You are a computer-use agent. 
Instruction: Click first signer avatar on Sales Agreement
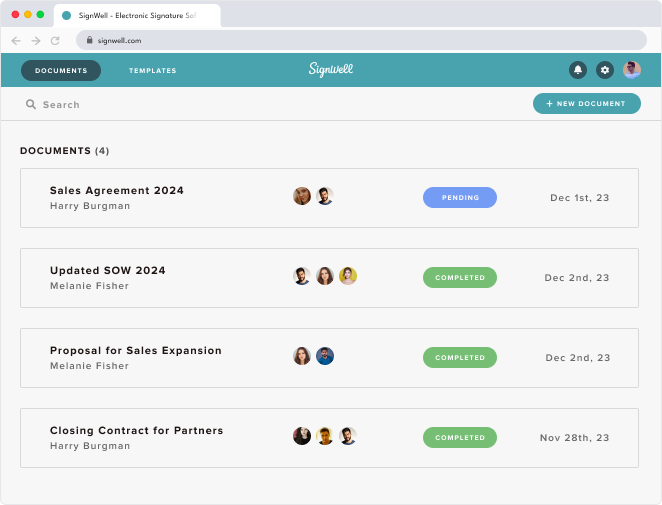pyautogui.click(x=302, y=197)
